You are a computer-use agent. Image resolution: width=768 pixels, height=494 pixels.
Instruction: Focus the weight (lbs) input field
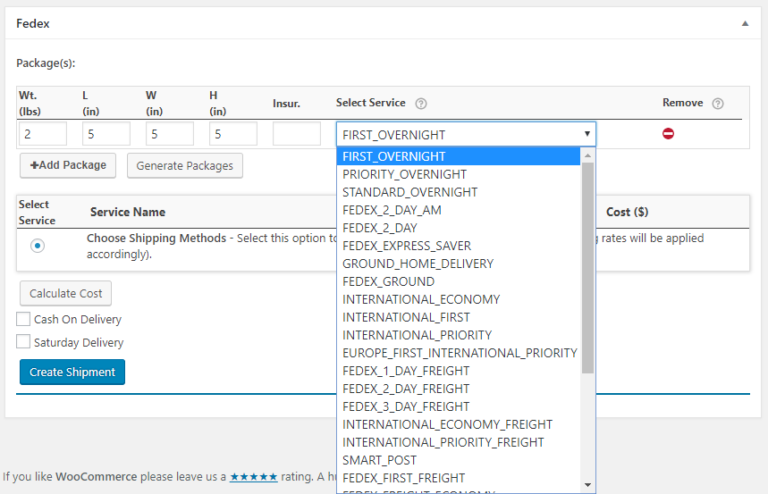(43, 134)
